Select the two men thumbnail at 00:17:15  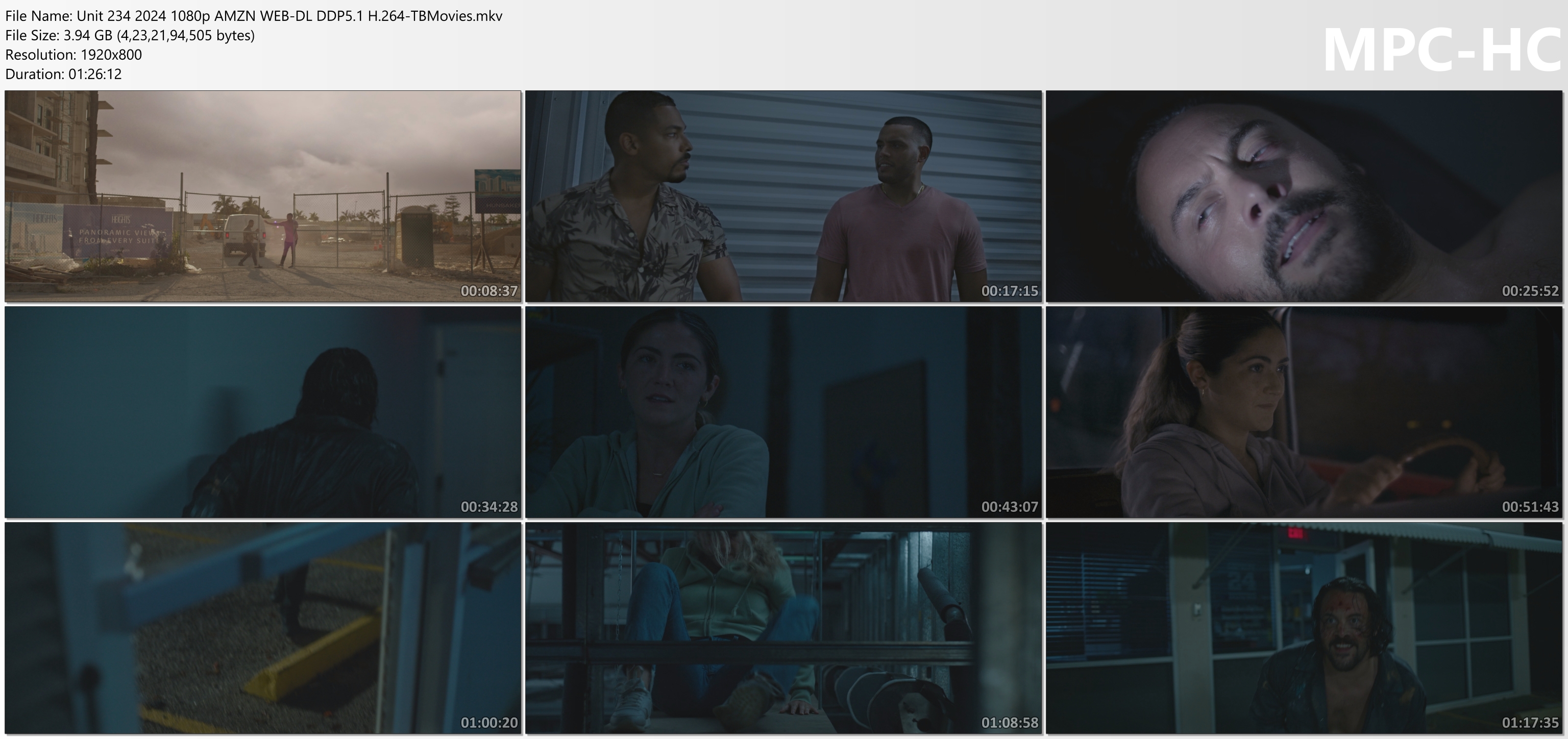[783, 196]
